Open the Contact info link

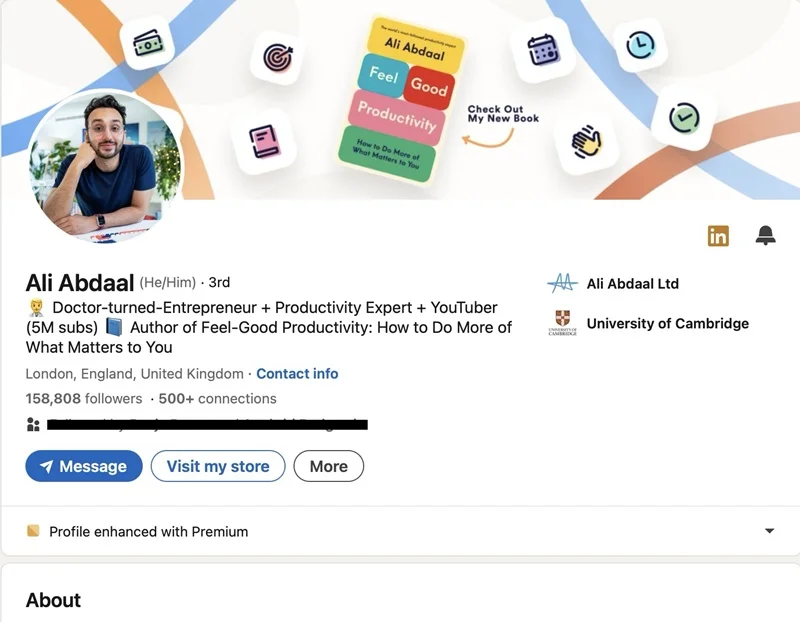297,374
